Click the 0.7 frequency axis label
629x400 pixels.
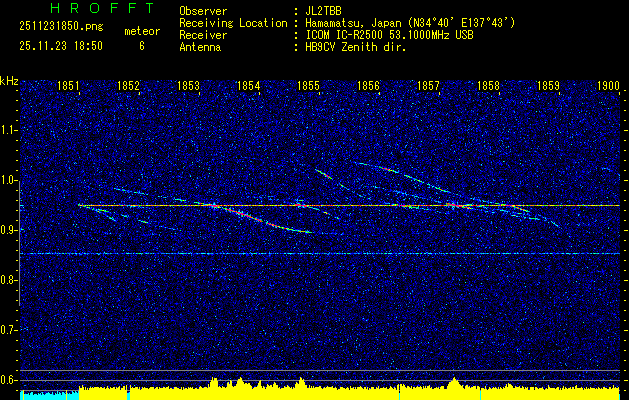10,329
